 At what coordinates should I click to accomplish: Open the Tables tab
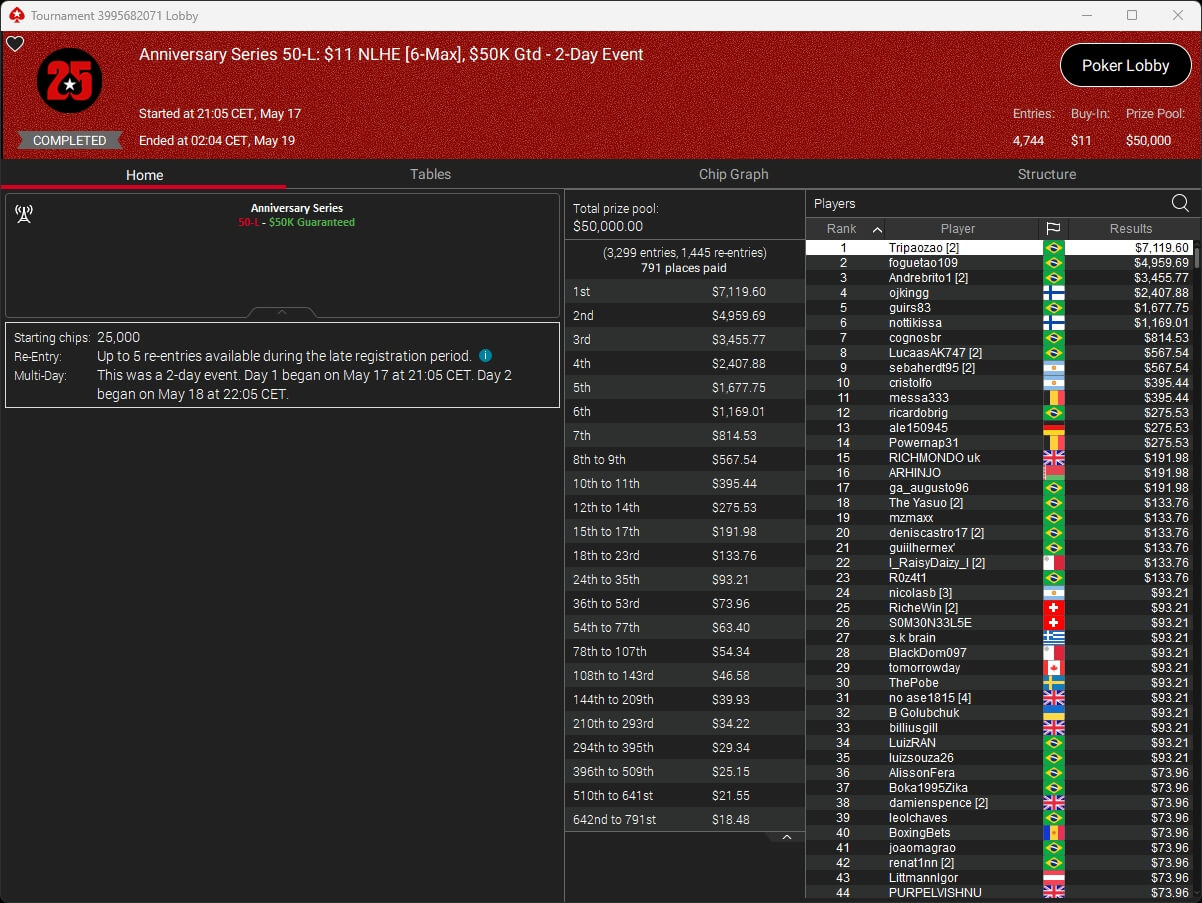coord(430,174)
